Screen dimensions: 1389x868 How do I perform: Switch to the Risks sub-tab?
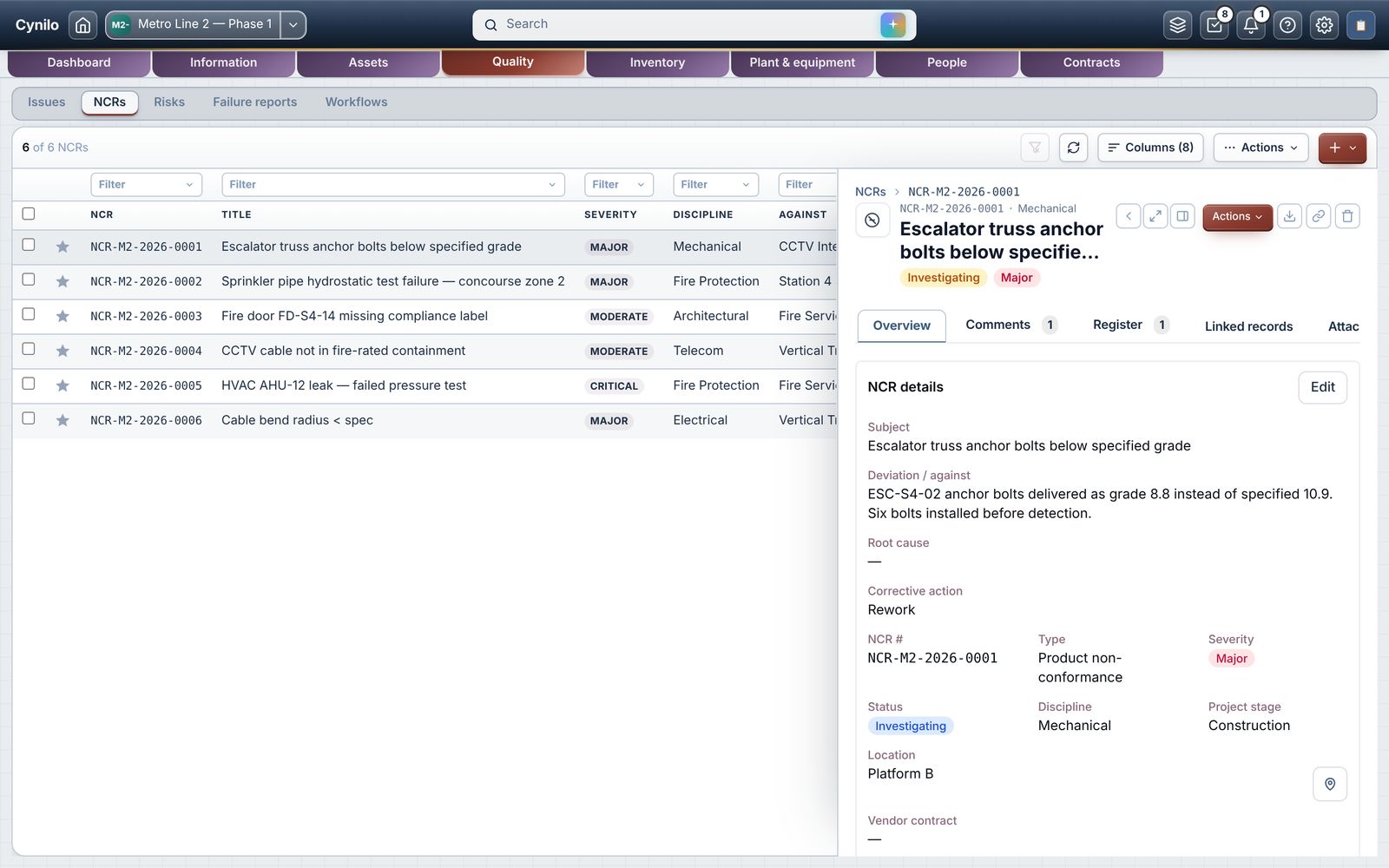[169, 102]
